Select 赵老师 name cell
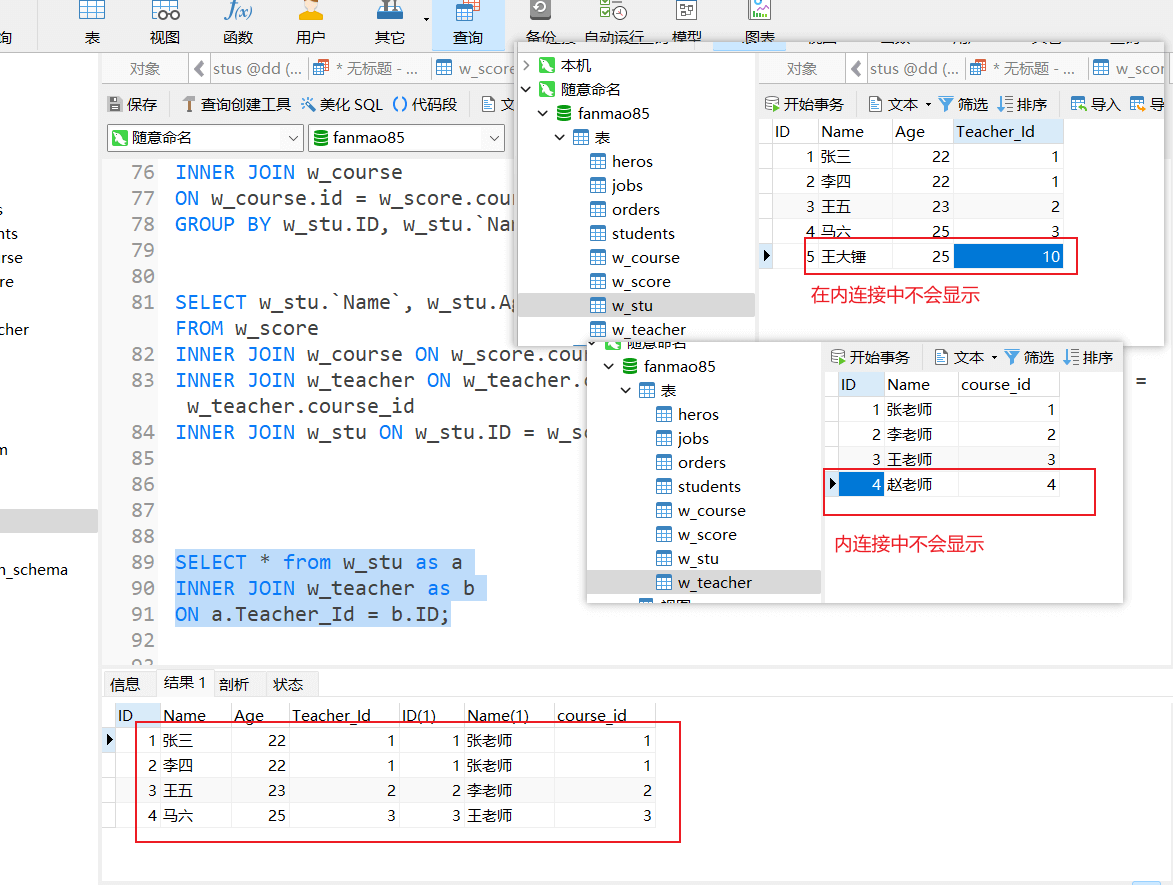Viewport: 1173px width, 885px height. click(x=920, y=484)
